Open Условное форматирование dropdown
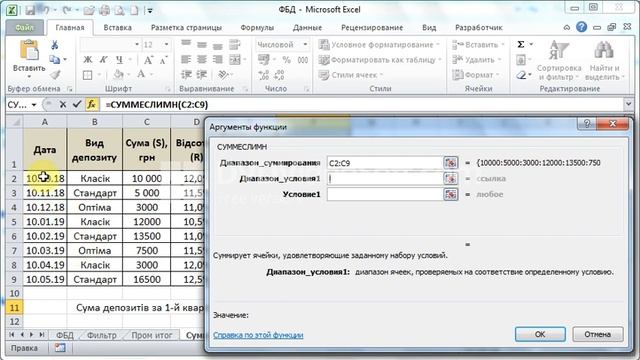640x360 pixels. point(380,44)
